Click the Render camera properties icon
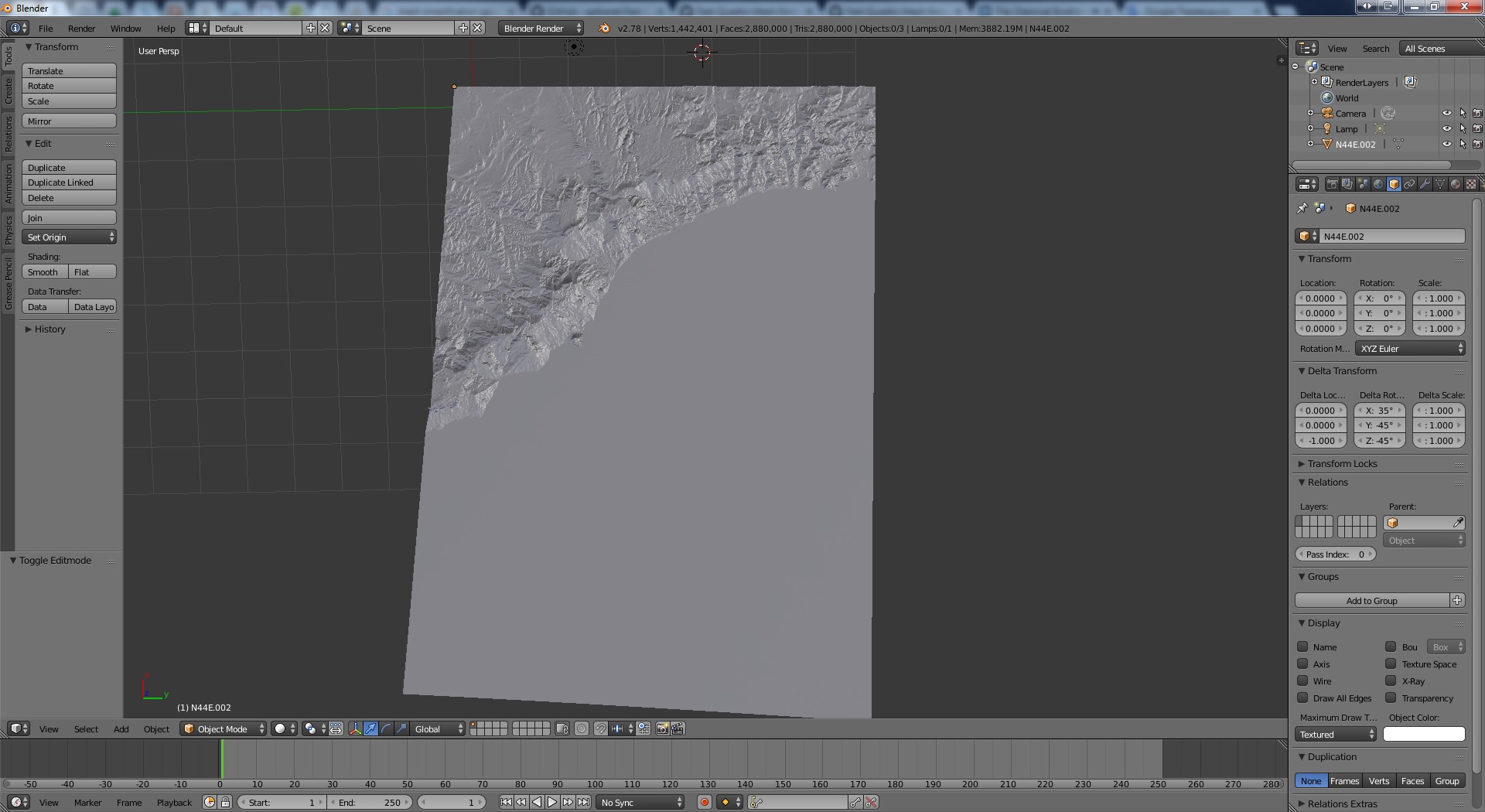Screen dimensions: 1485x812 click(x=1332, y=184)
